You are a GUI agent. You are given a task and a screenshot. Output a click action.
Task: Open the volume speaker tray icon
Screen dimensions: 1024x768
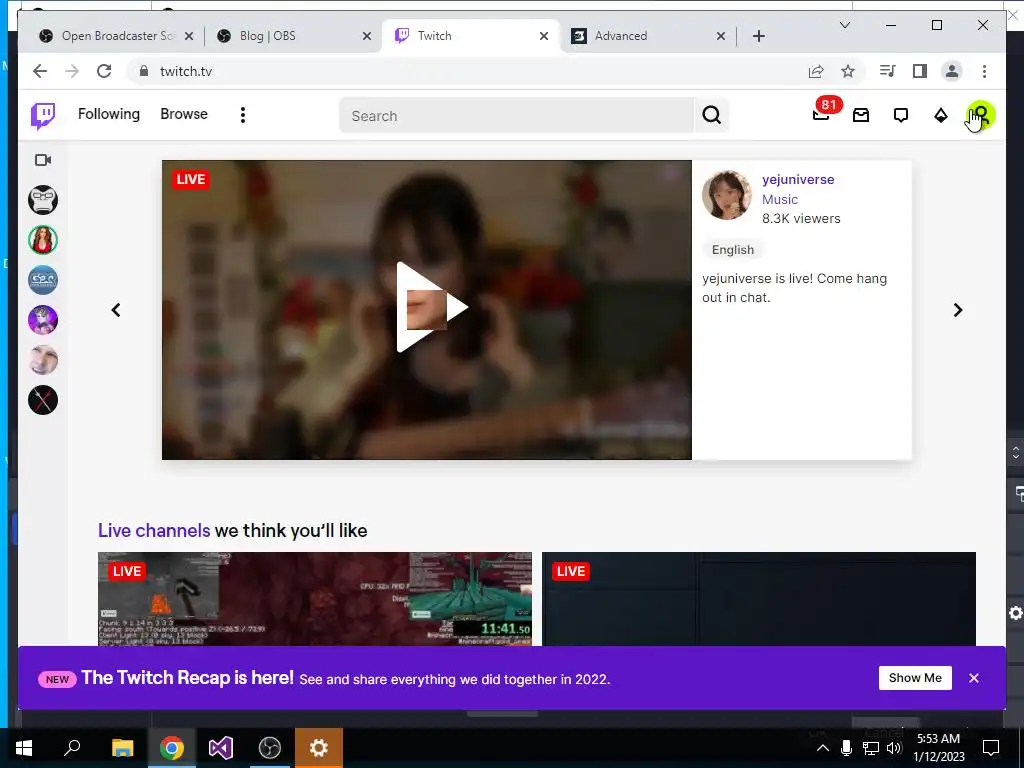click(894, 748)
